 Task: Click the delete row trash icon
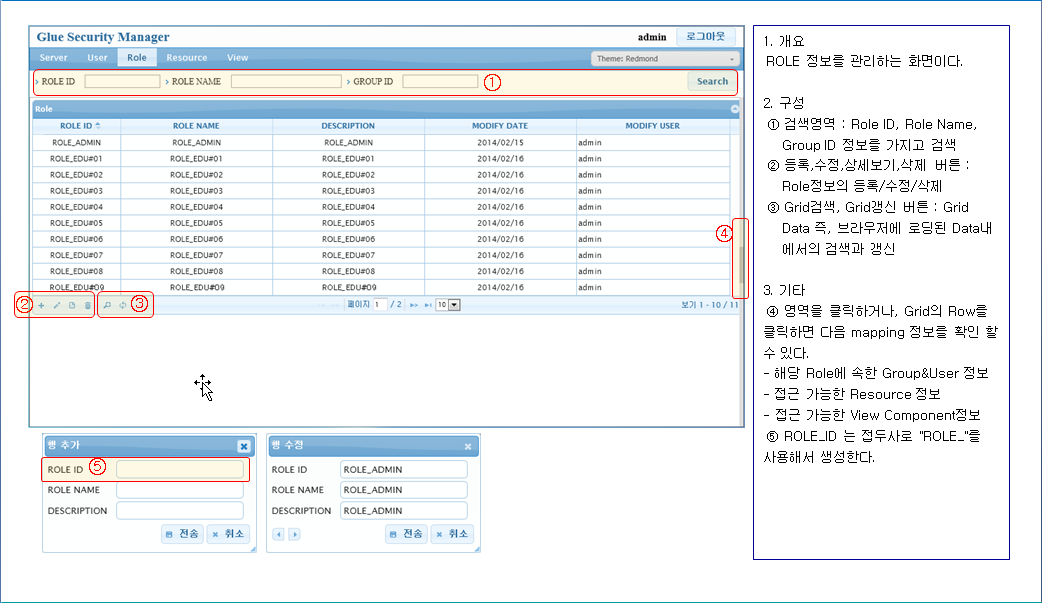point(87,304)
